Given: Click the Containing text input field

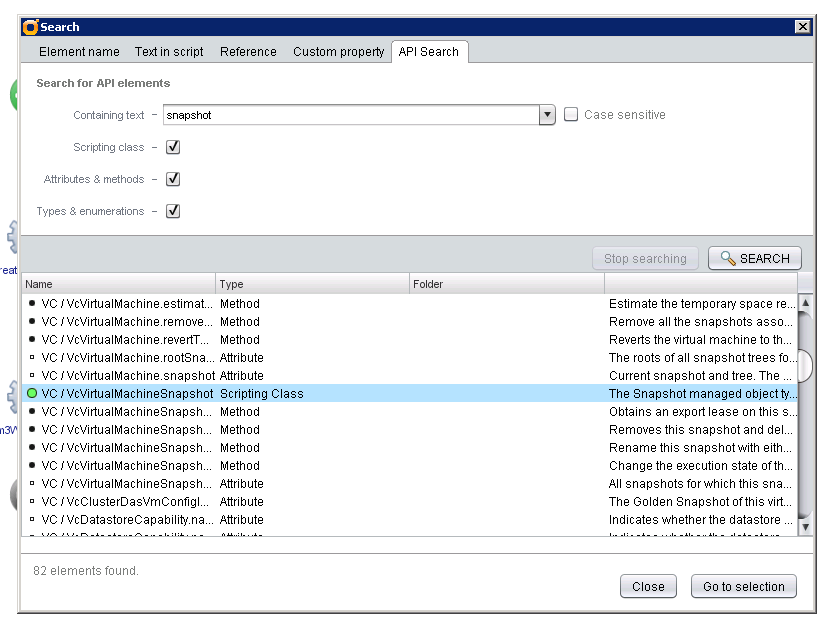Looking at the screenshot, I should tap(351, 115).
